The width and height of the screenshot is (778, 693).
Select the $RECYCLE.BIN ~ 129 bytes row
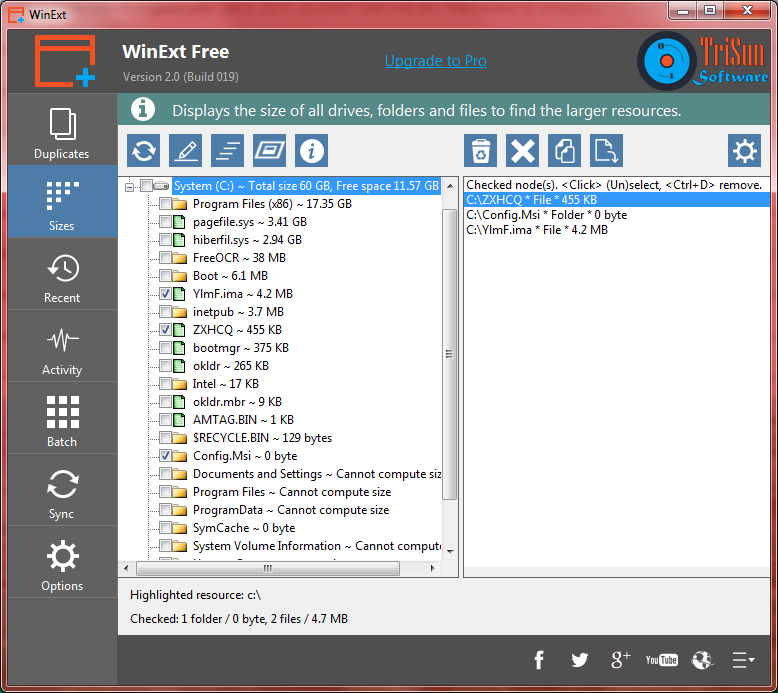coord(262,438)
